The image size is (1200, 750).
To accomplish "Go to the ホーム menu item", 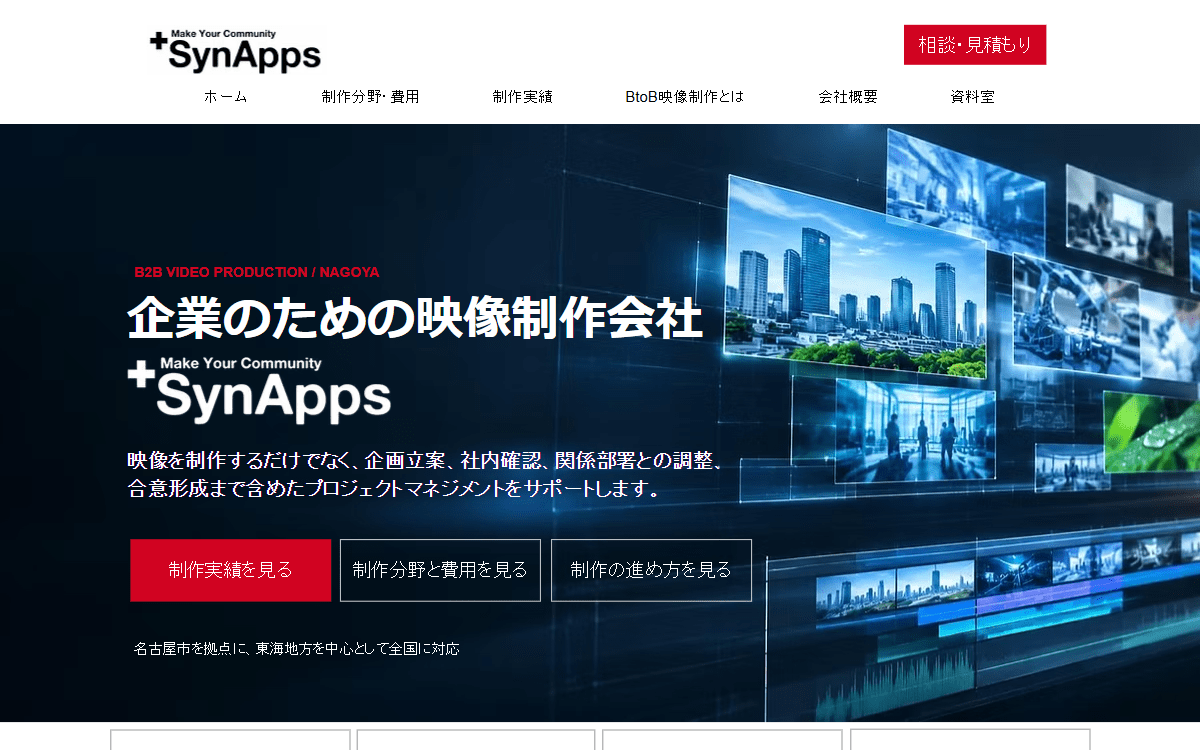I will tap(226, 97).
